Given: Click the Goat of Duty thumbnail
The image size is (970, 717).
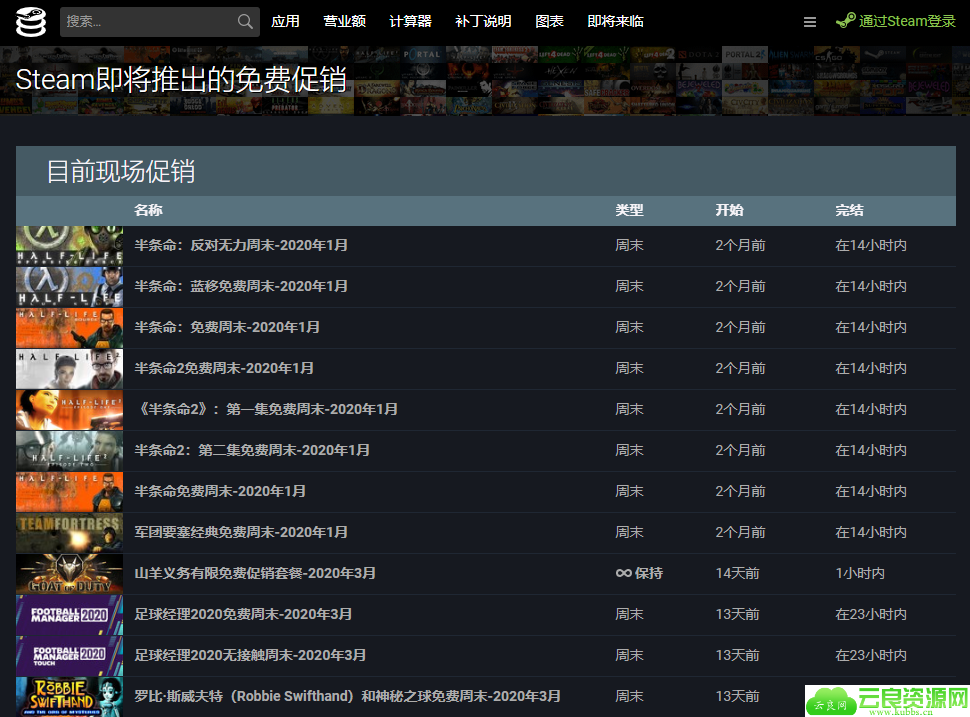Looking at the screenshot, I should coord(70,573).
